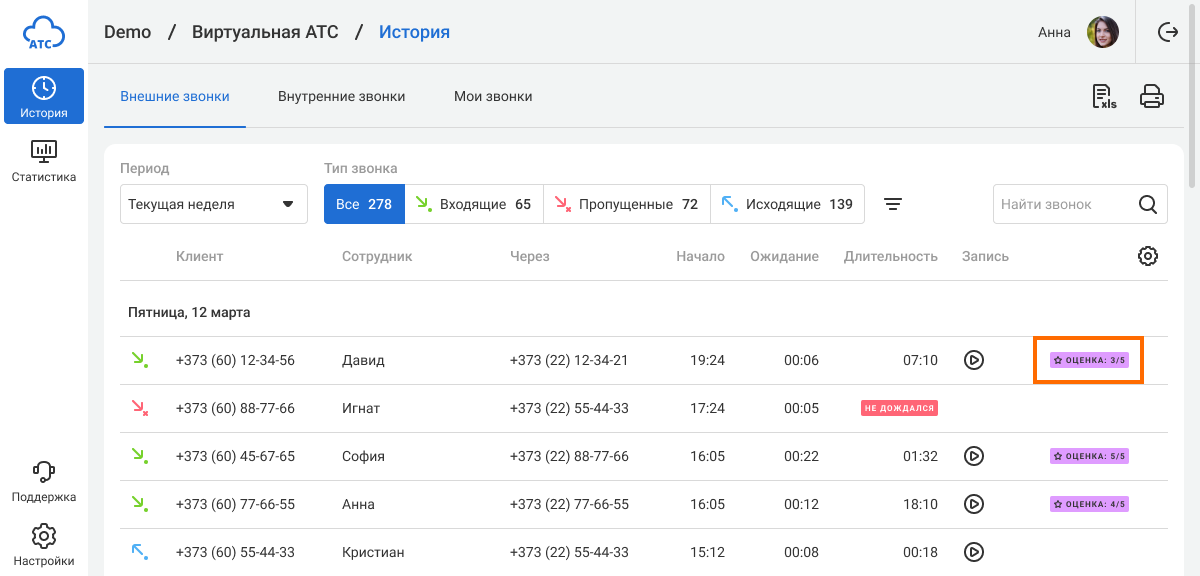This screenshot has width=1200, height=576.
Task: Click the logout icon at top right
Action: tap(1167, 32)
